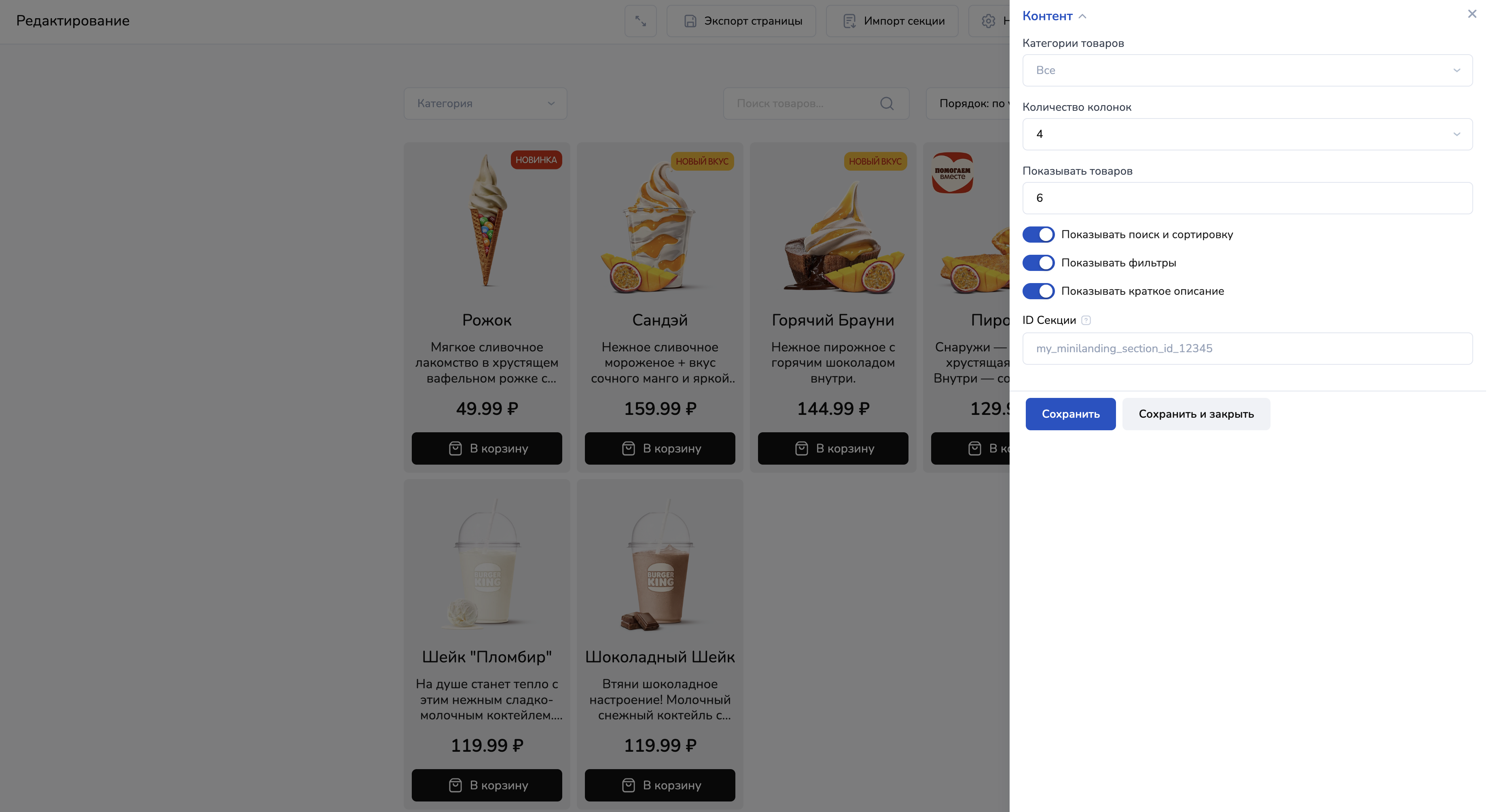Click the fullscreen expand arrows icon
Screen dimensions: 1495x812
click(640, 21)
